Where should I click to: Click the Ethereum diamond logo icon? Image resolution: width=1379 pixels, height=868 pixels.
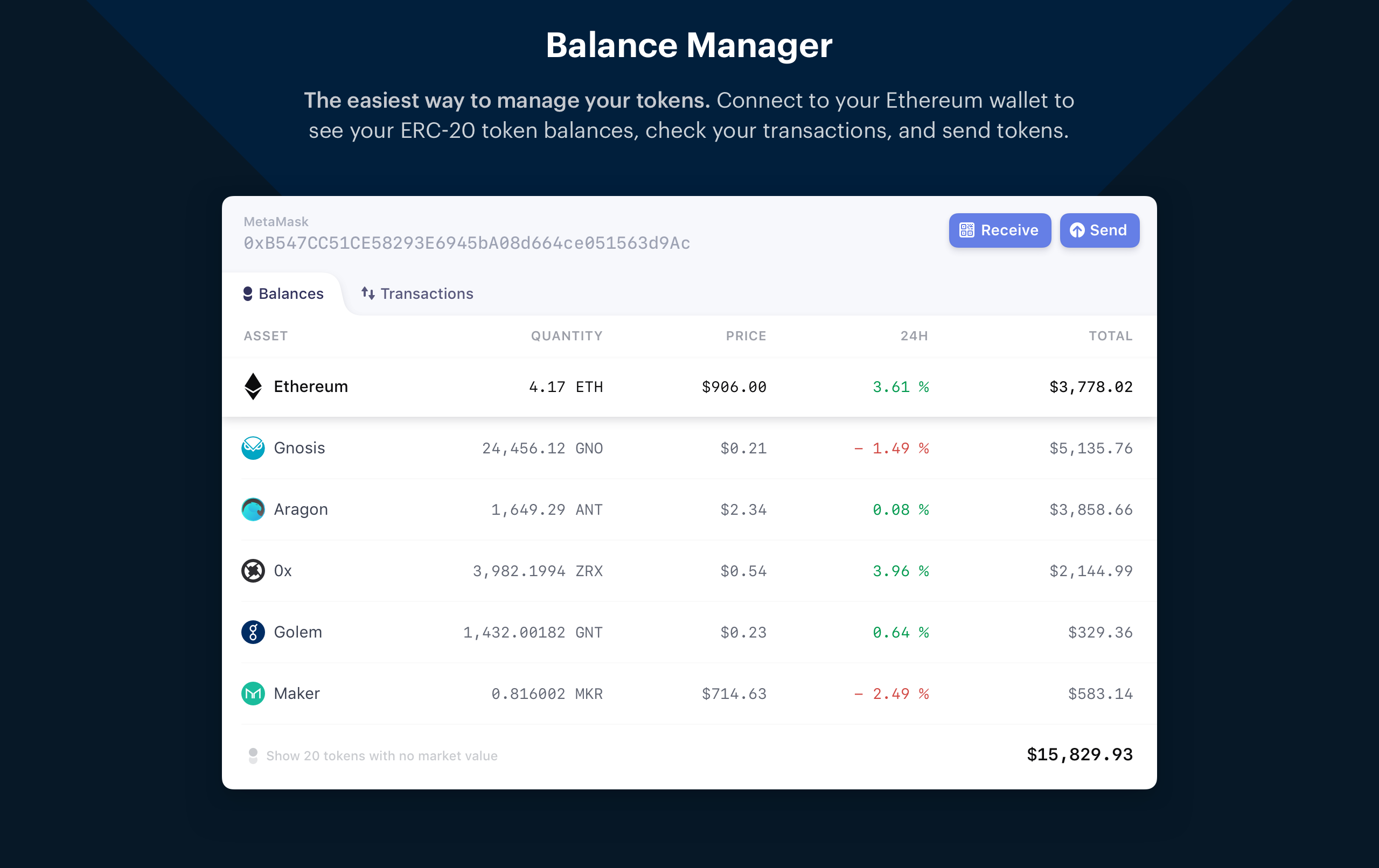(253, 387)
